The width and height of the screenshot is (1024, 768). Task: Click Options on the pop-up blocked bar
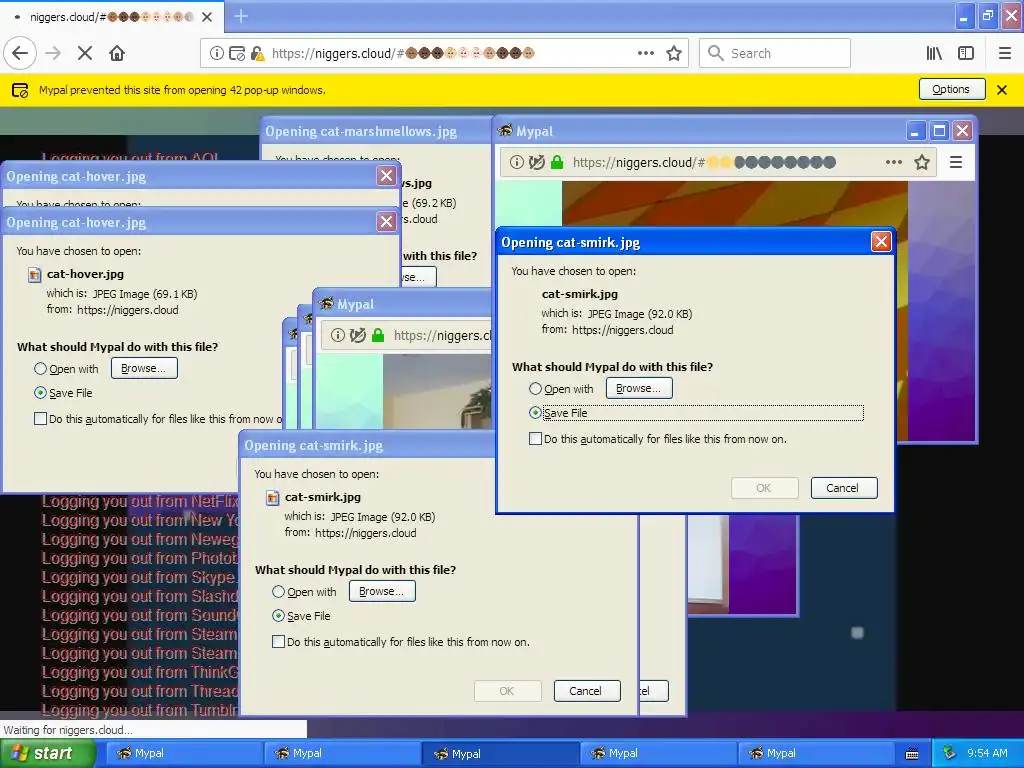click(952, 89)
